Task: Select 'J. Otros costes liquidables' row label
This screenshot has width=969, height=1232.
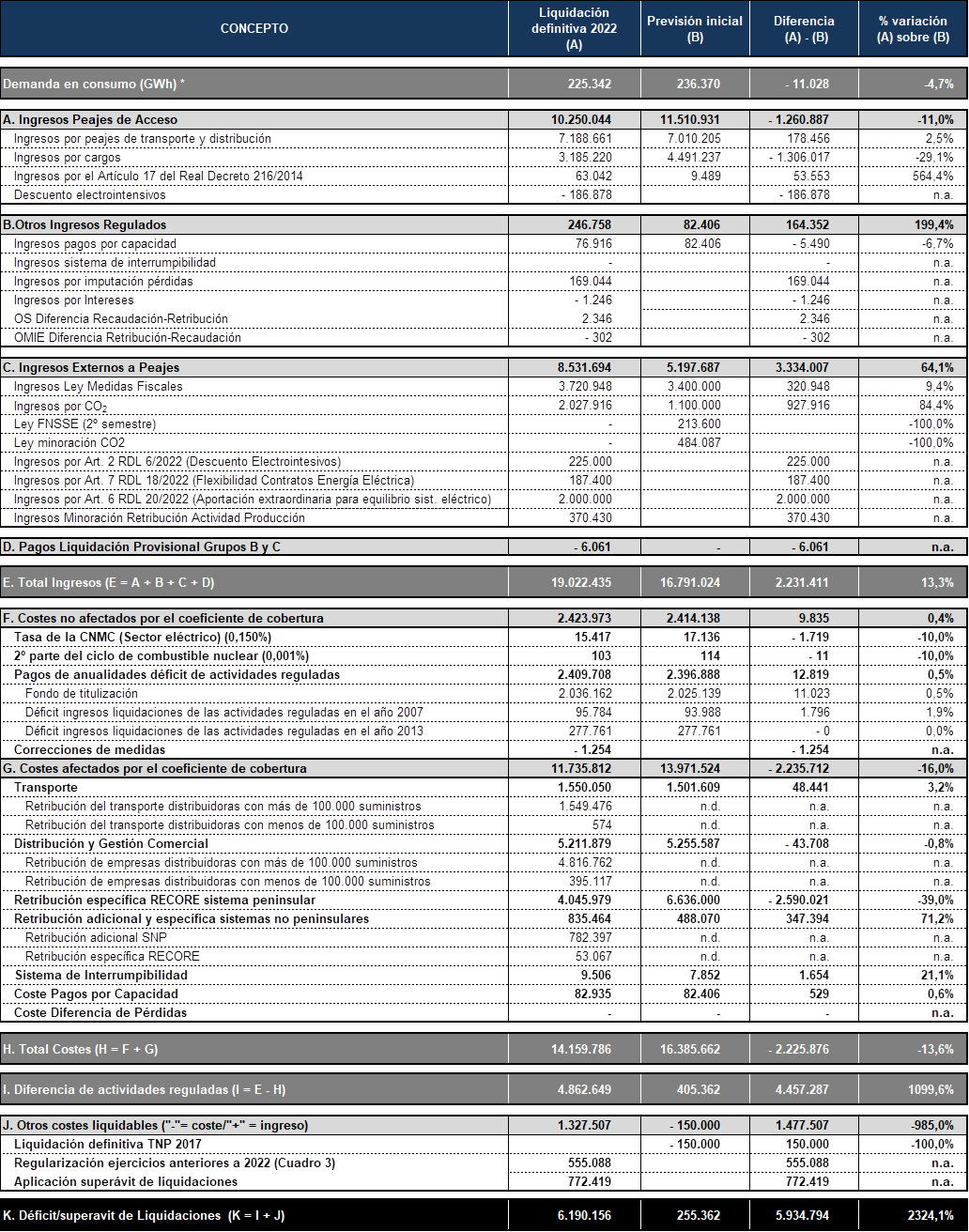Action: tap(155, 1126)
